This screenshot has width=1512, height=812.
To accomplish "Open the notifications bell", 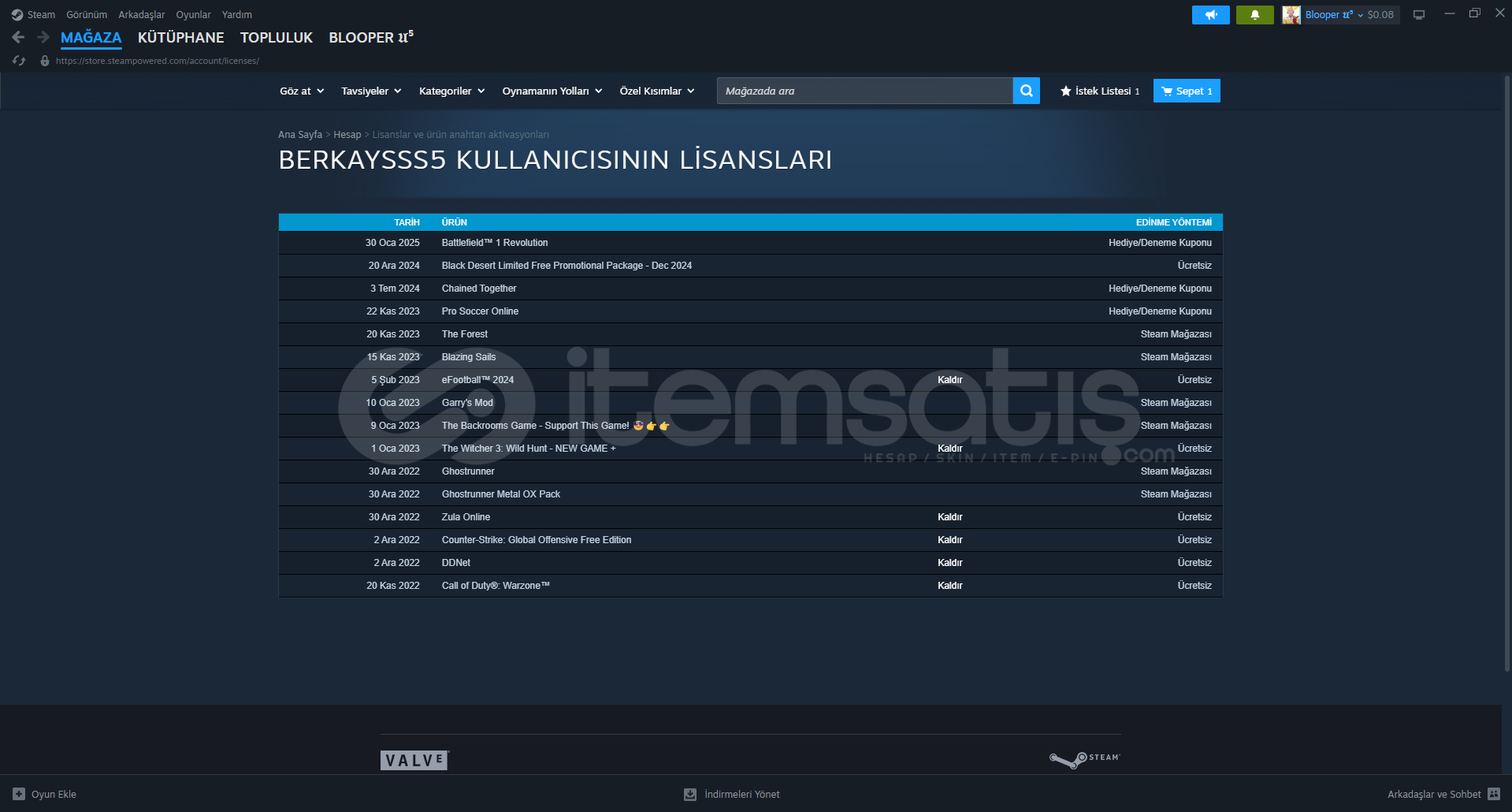I will 1255,15.
